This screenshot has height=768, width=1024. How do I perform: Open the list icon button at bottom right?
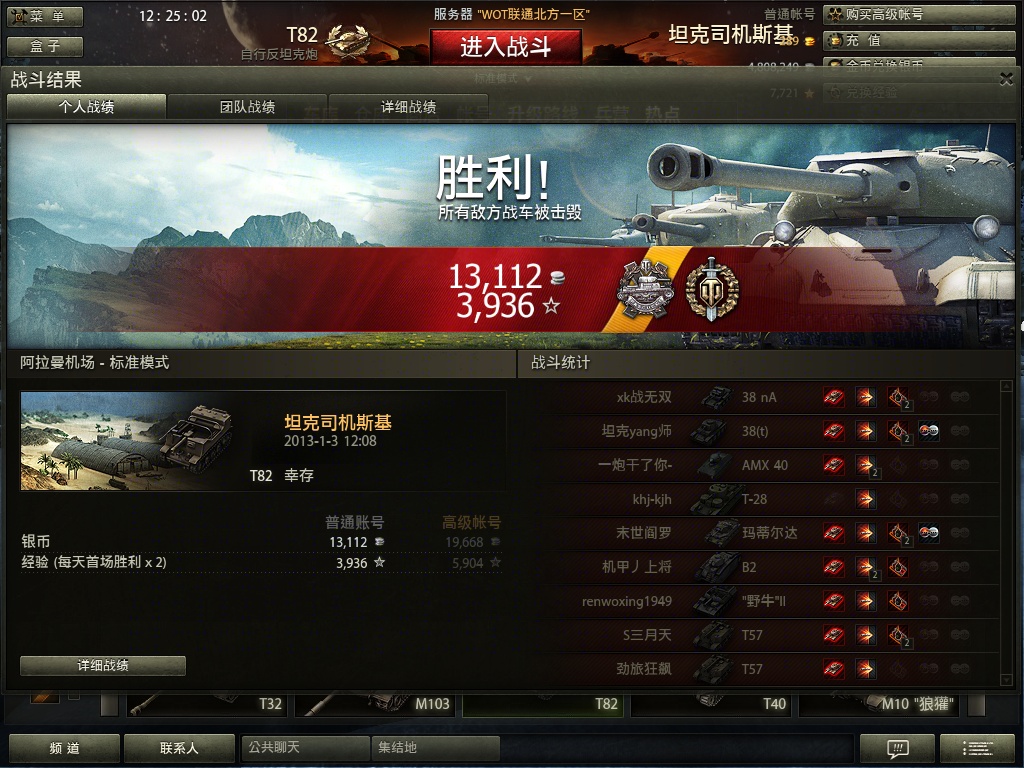click(x=977, y=748)
